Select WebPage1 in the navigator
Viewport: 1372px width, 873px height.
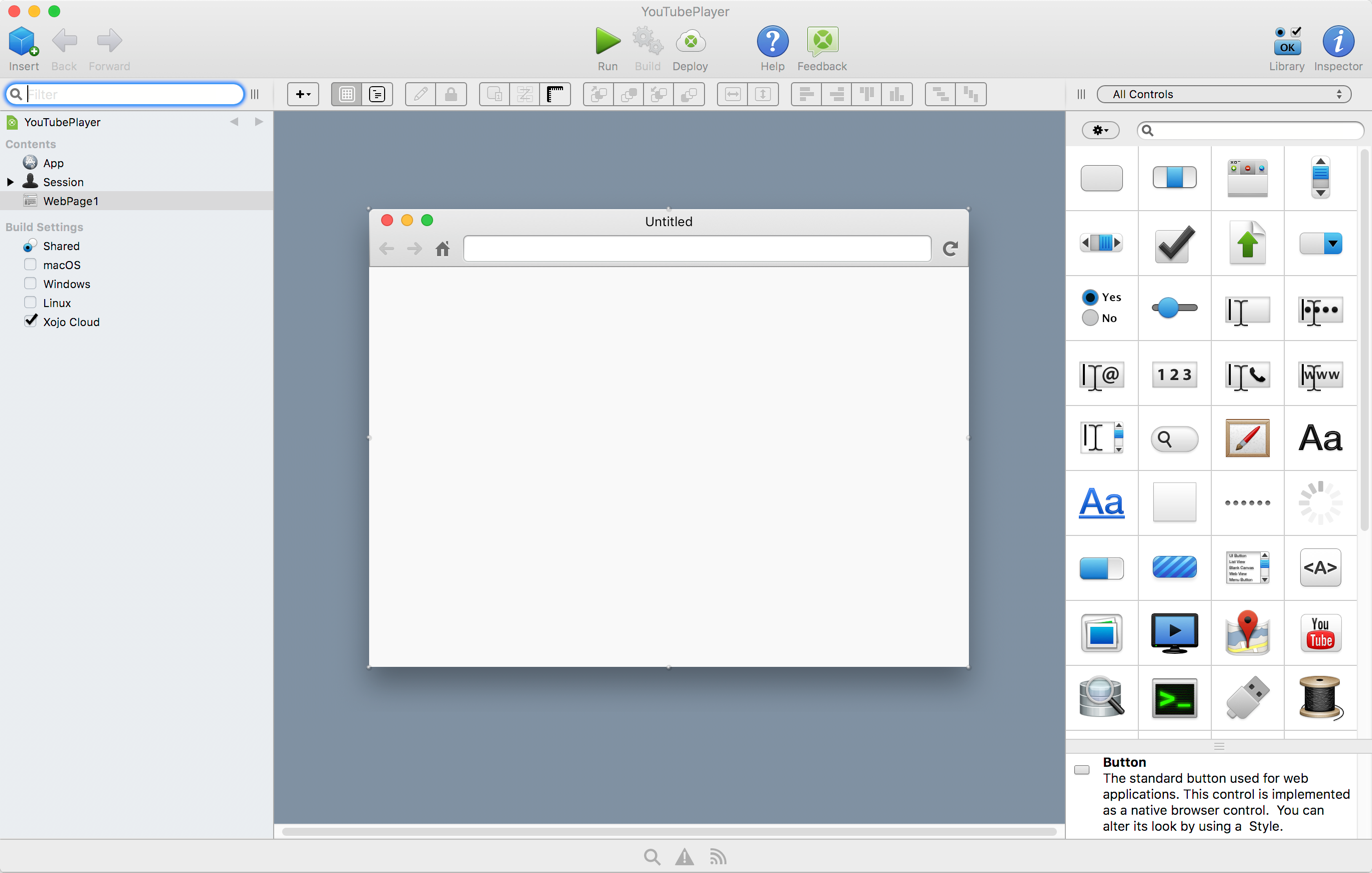click(x=70, y=201)
